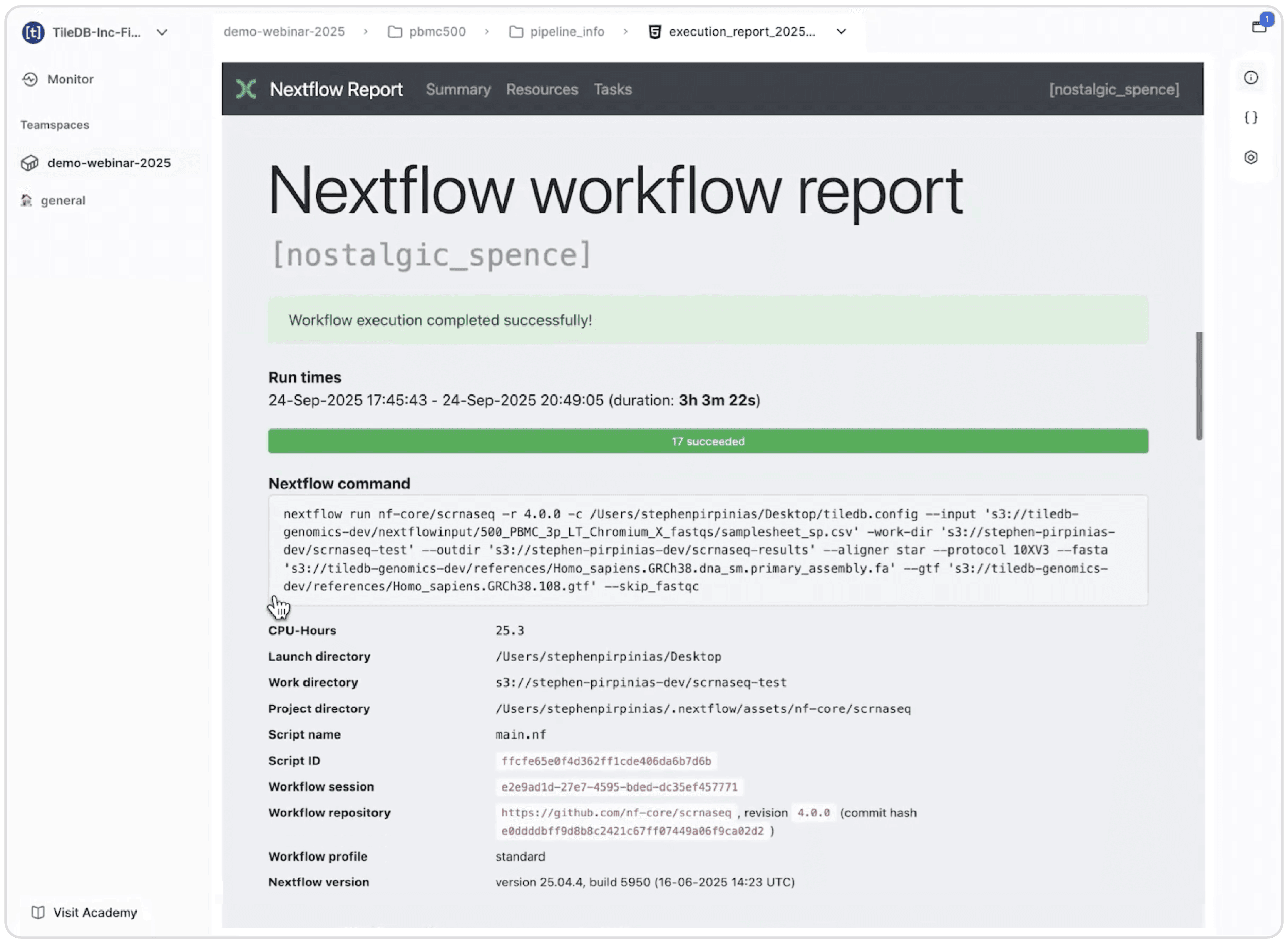
Task: Open the curly braces metadata icon
Action: pyautogui.click(x=1250, y=118)
